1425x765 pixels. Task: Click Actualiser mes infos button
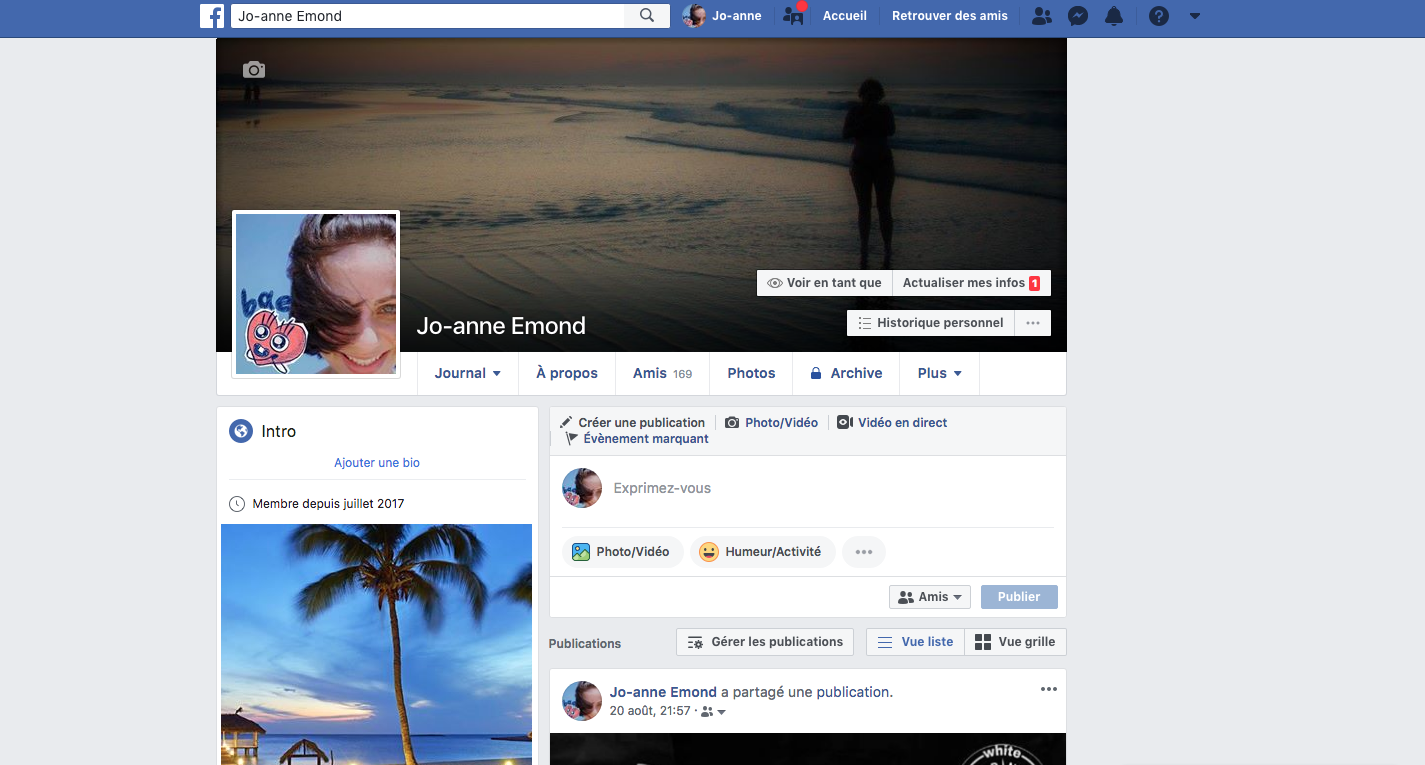pos(971,283)
